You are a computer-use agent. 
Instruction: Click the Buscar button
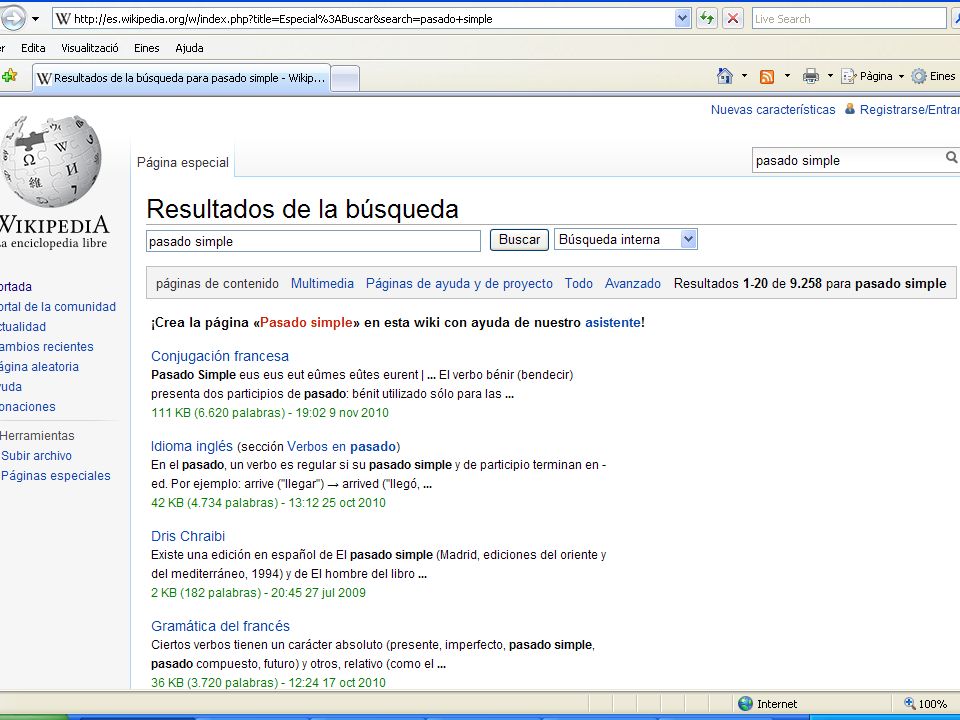(519, 239)
